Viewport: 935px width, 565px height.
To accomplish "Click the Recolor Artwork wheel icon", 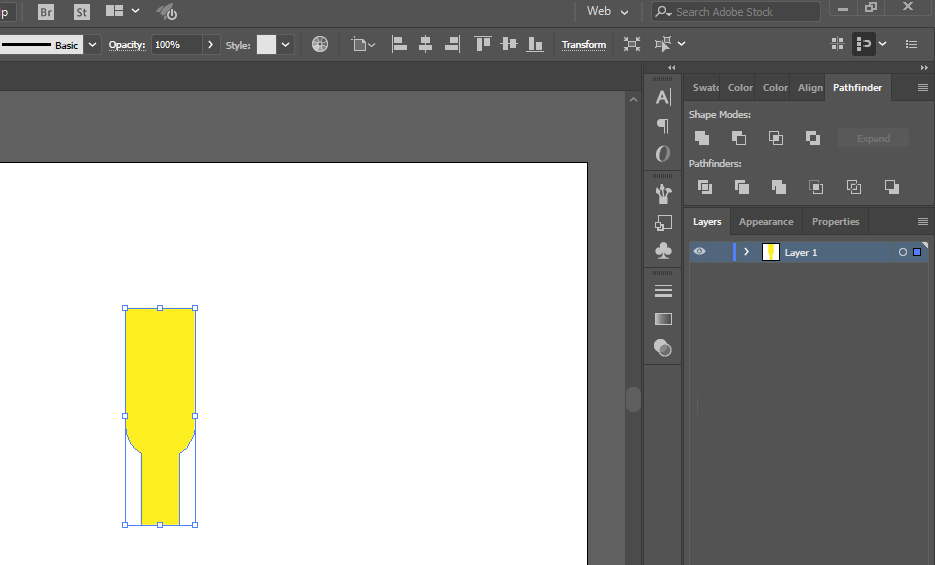I will pyautogui.click(x=320, y=44).
